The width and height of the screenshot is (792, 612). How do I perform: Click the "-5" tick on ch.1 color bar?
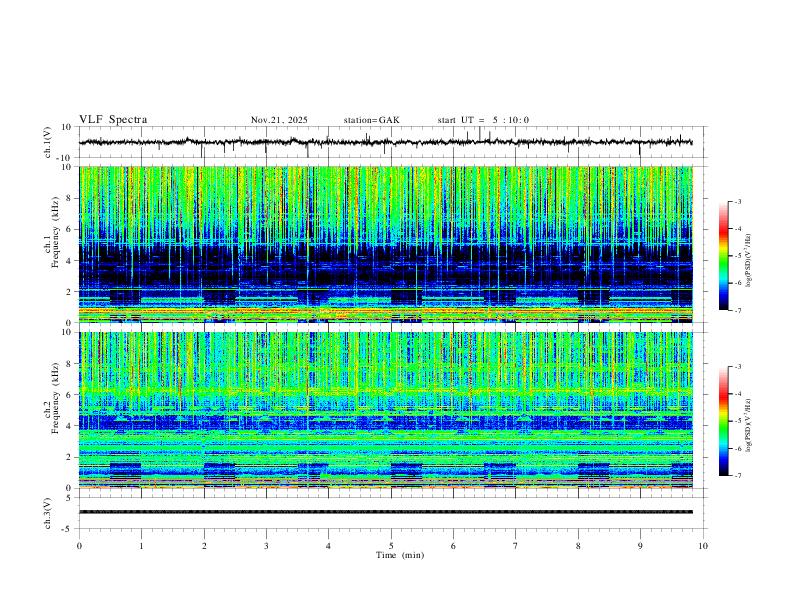(x=738, y=256)
